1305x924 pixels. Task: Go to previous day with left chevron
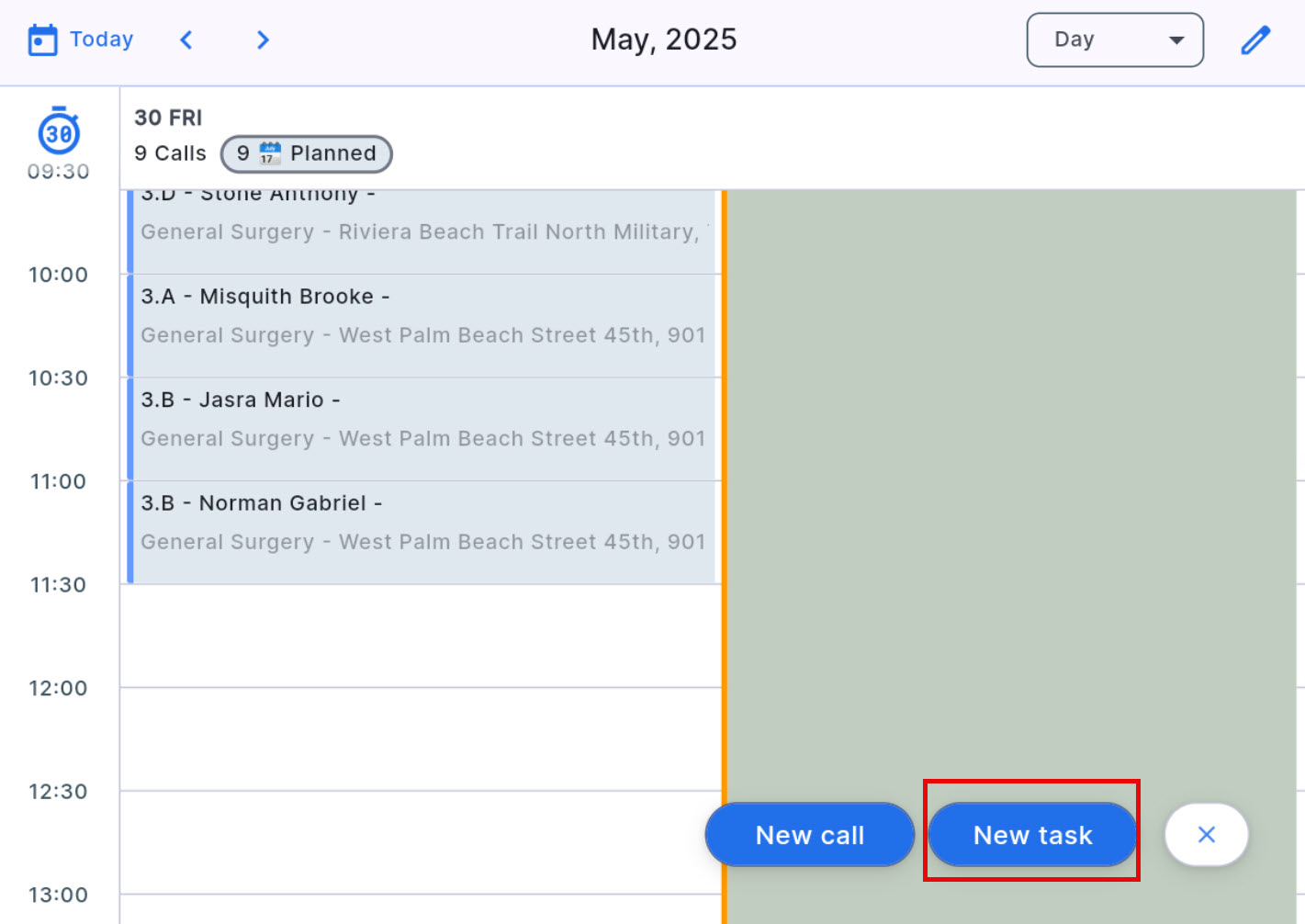tap(186, 40)
